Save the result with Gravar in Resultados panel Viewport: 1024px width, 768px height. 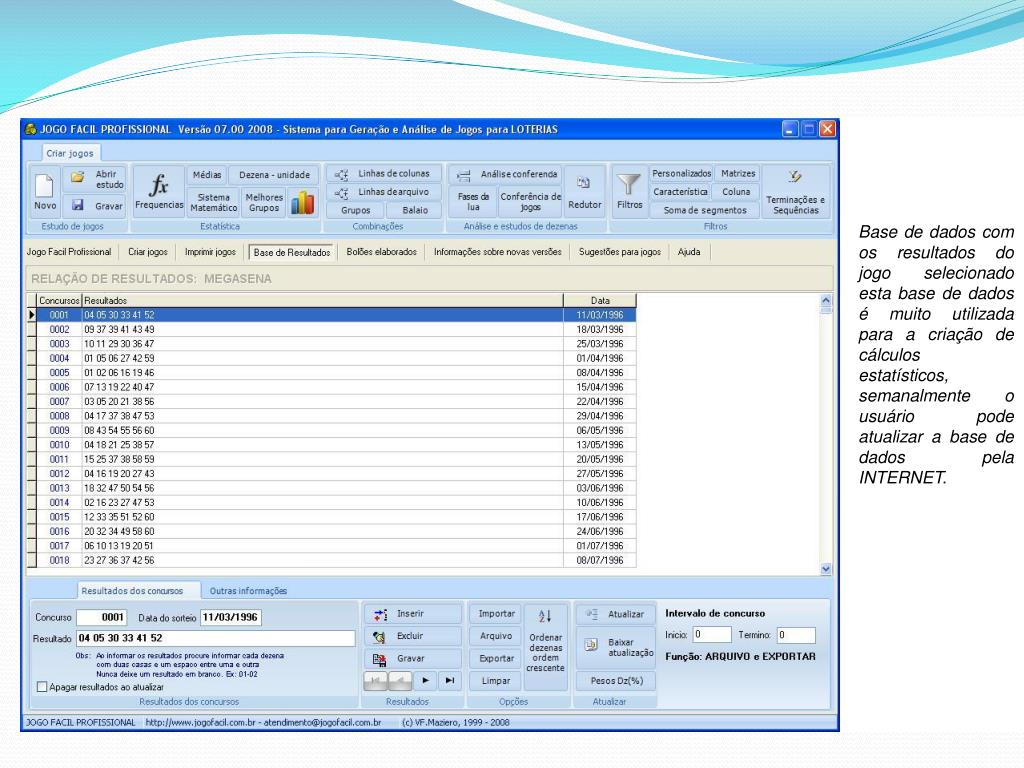[x=413, y=658]
